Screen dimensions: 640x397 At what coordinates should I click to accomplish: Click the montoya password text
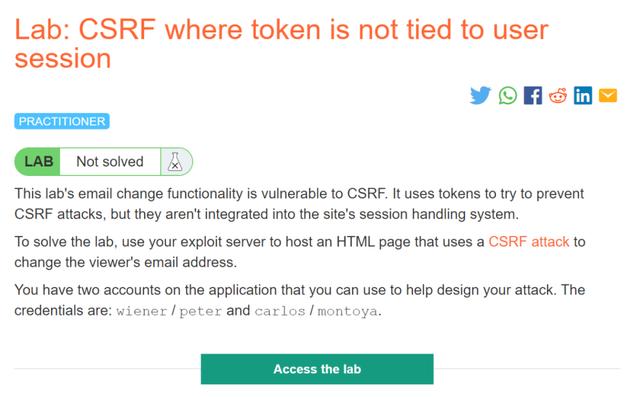[347, 311]
